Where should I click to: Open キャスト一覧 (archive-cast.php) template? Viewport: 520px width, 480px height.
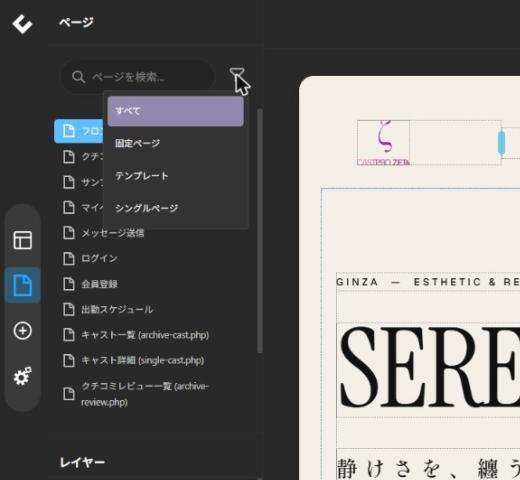click(145, 335)
